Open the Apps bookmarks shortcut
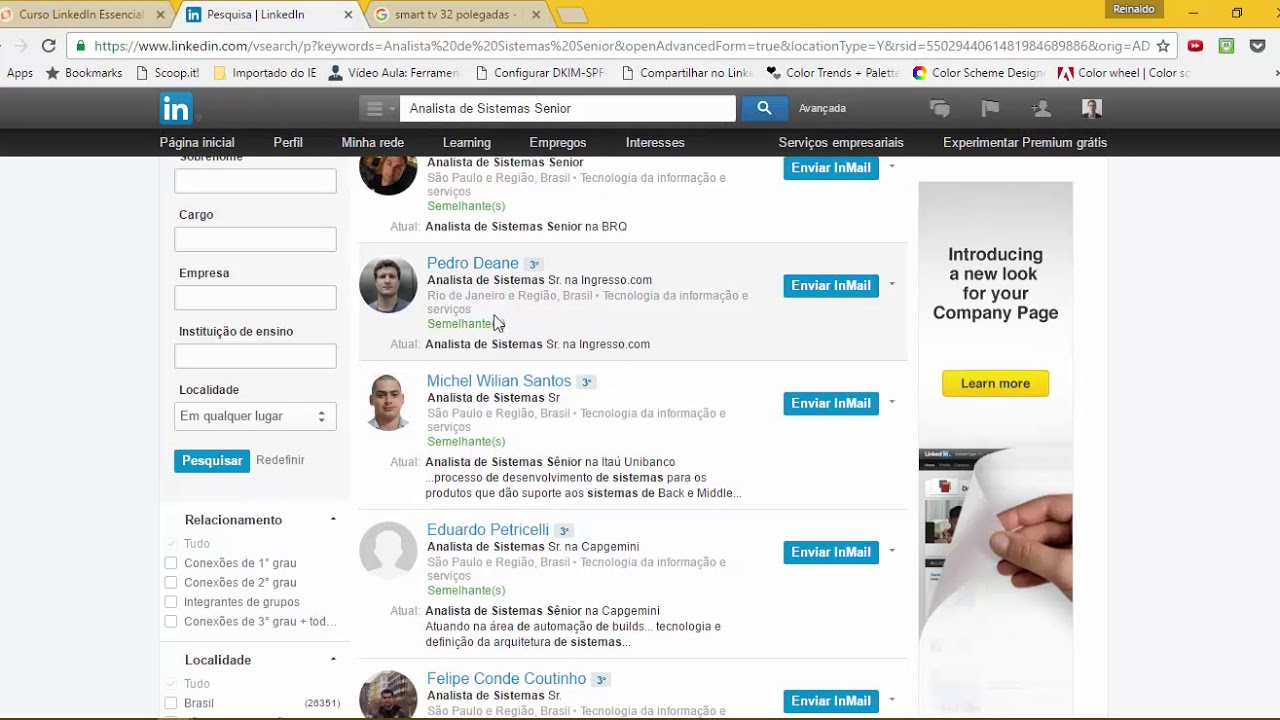The image size is (1280, 720). click(19, 73)
